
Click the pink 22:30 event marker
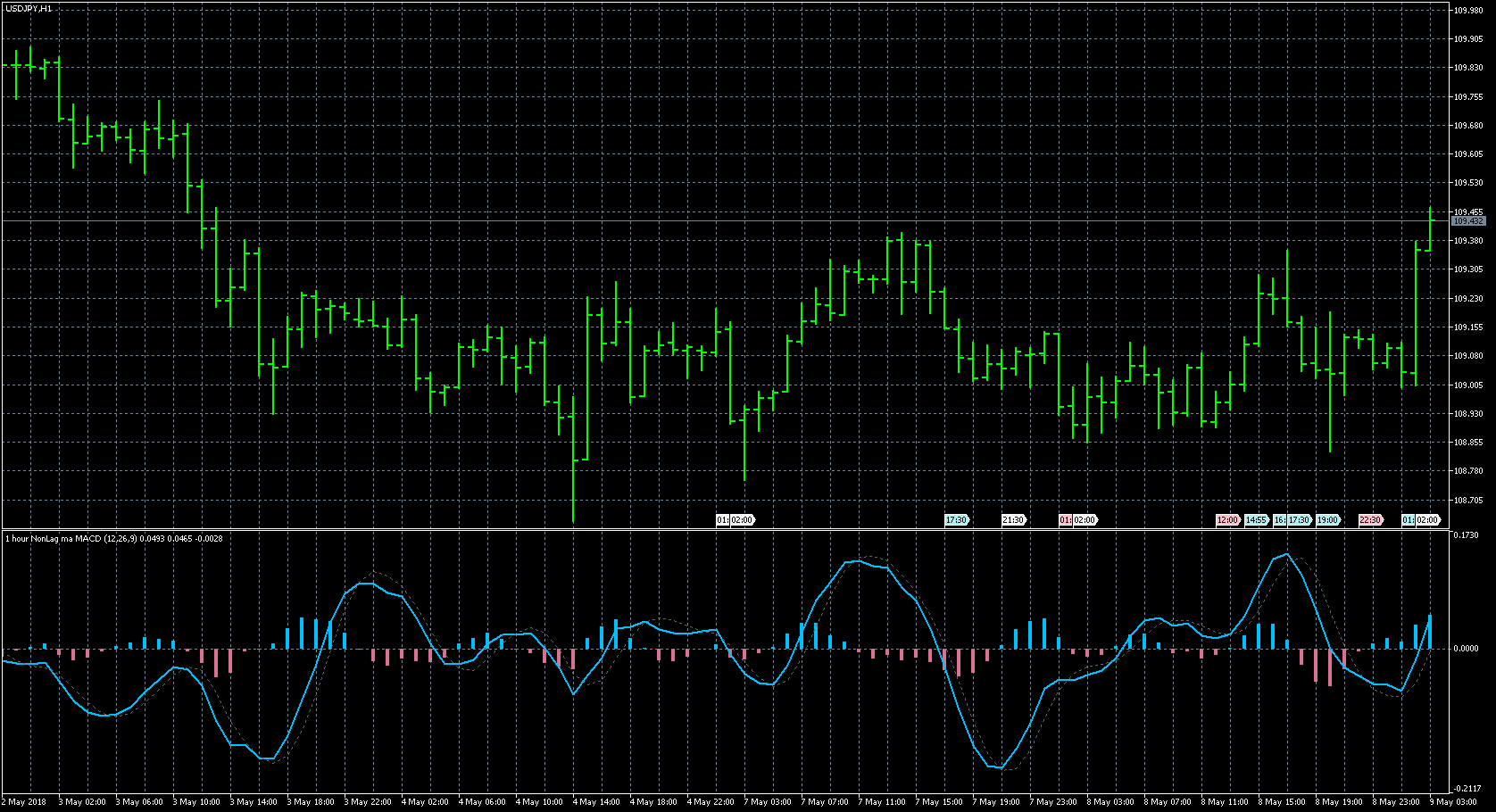[x=1369, y=520]
